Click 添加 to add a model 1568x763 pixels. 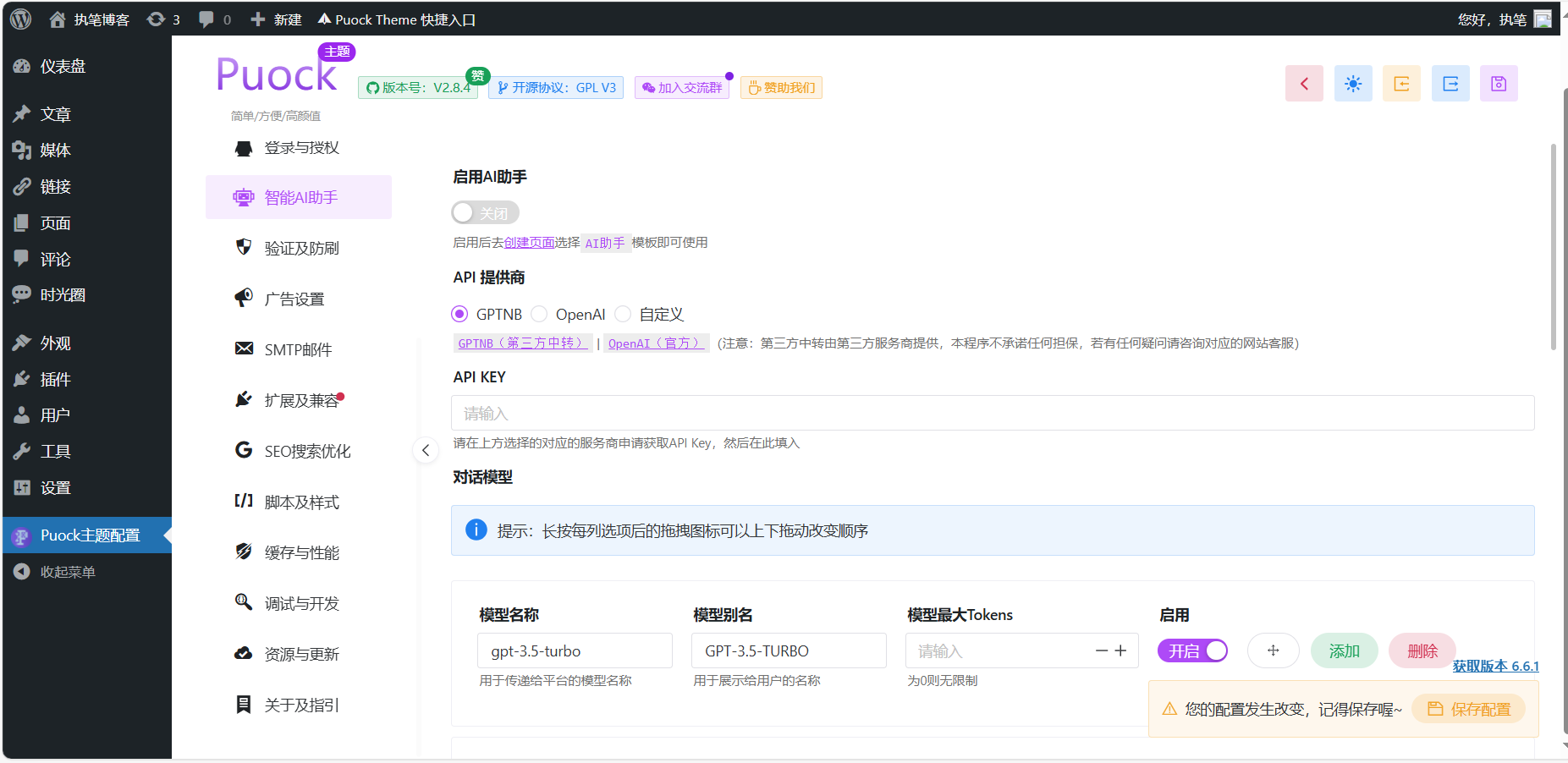click(1344, 650)
